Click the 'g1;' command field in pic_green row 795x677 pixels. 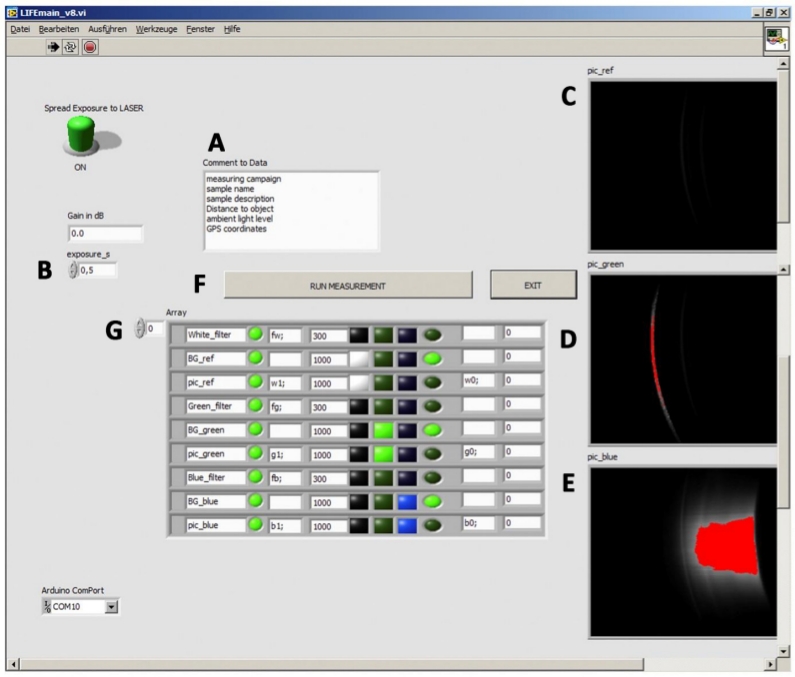pyautogui.click(x=285, y=454)
